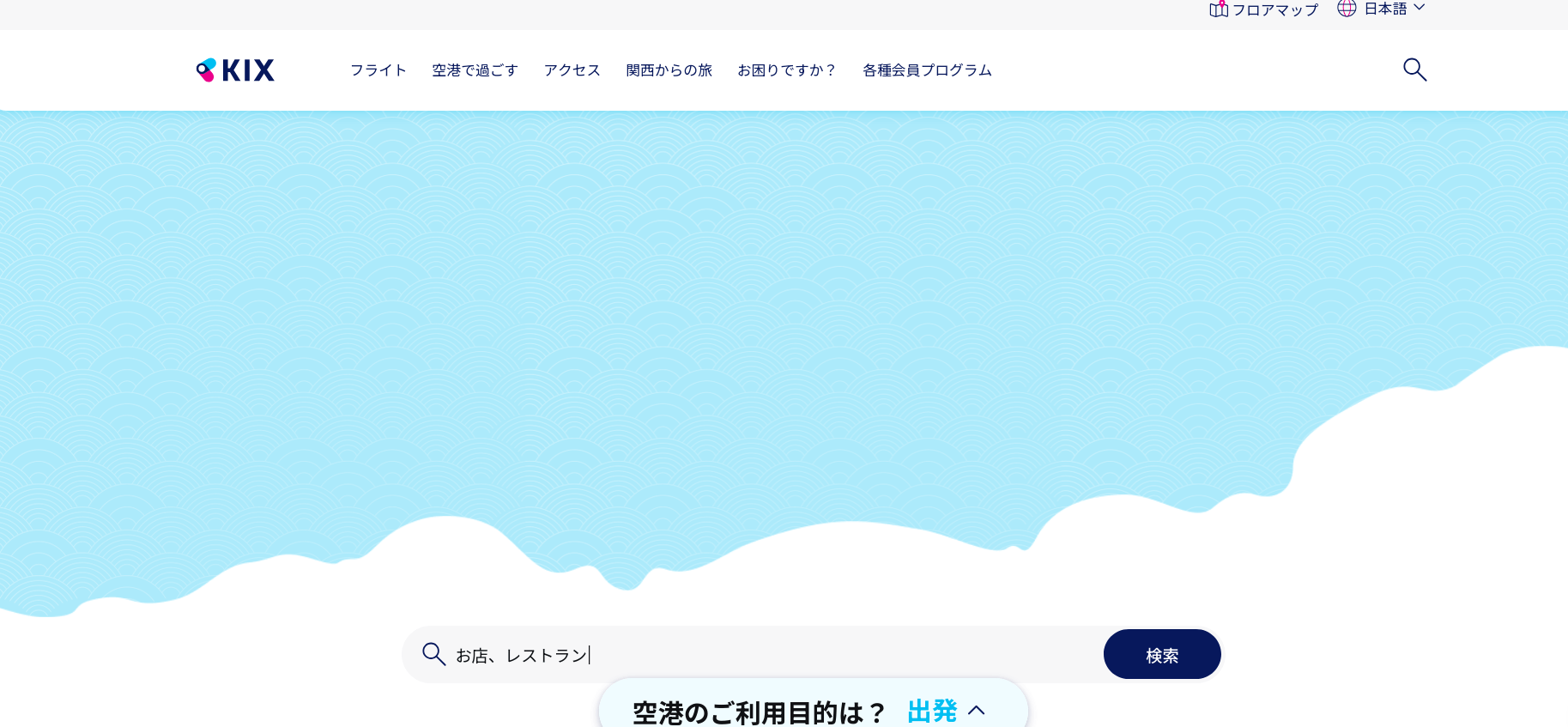Open 各種会員プログラム menu
Image resolution: width=1568 pixels, height=727 pixels.
927,70
